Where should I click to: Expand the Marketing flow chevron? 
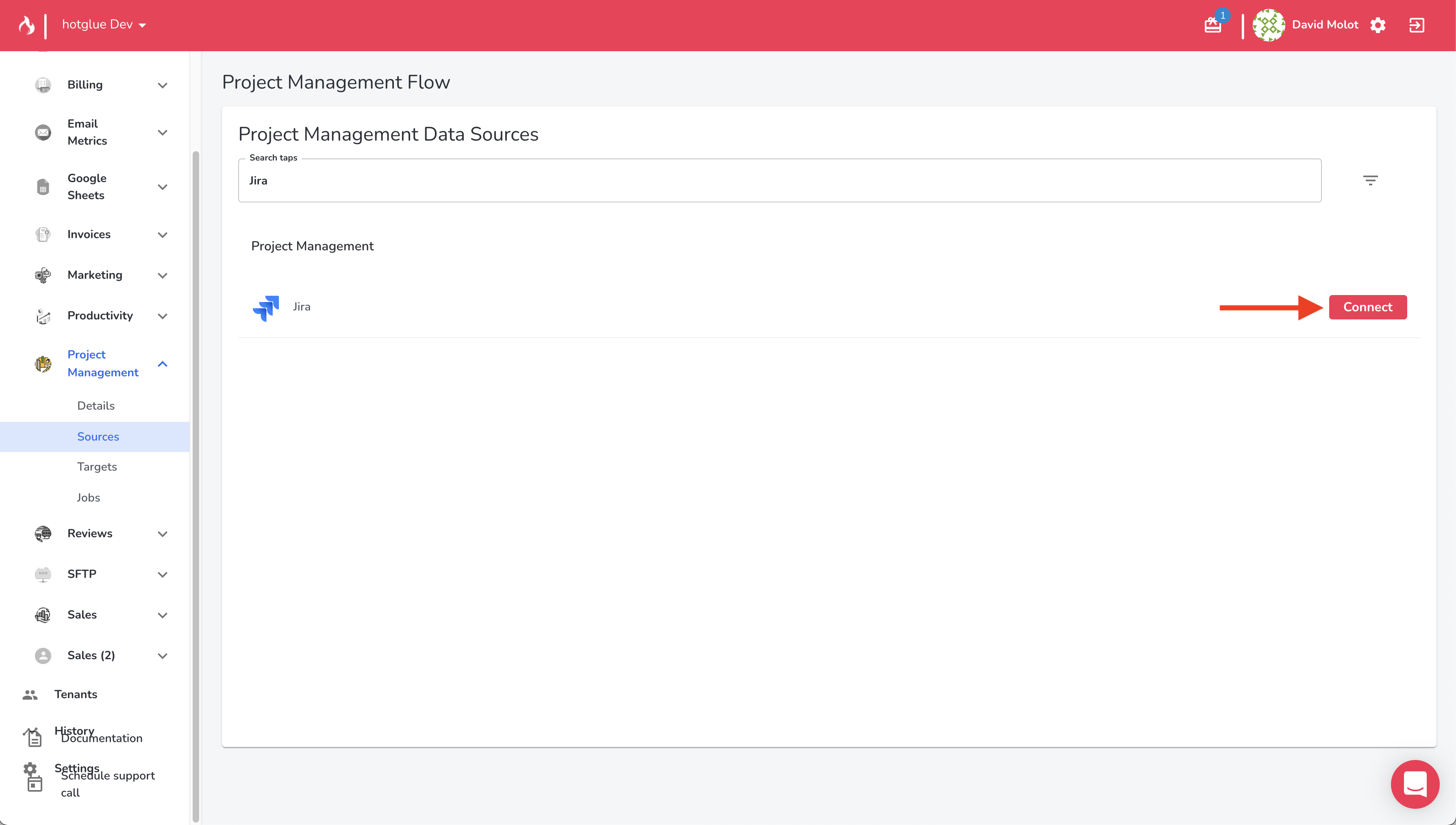163,276
